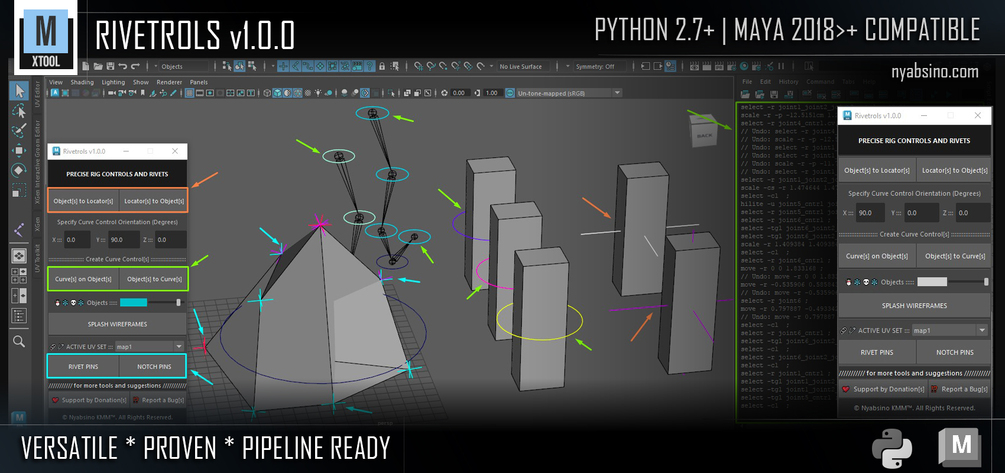This screenshot has height=473, width=1005.
Task: Open the Shading menu in viewport
Action: [x=81, y=82]
